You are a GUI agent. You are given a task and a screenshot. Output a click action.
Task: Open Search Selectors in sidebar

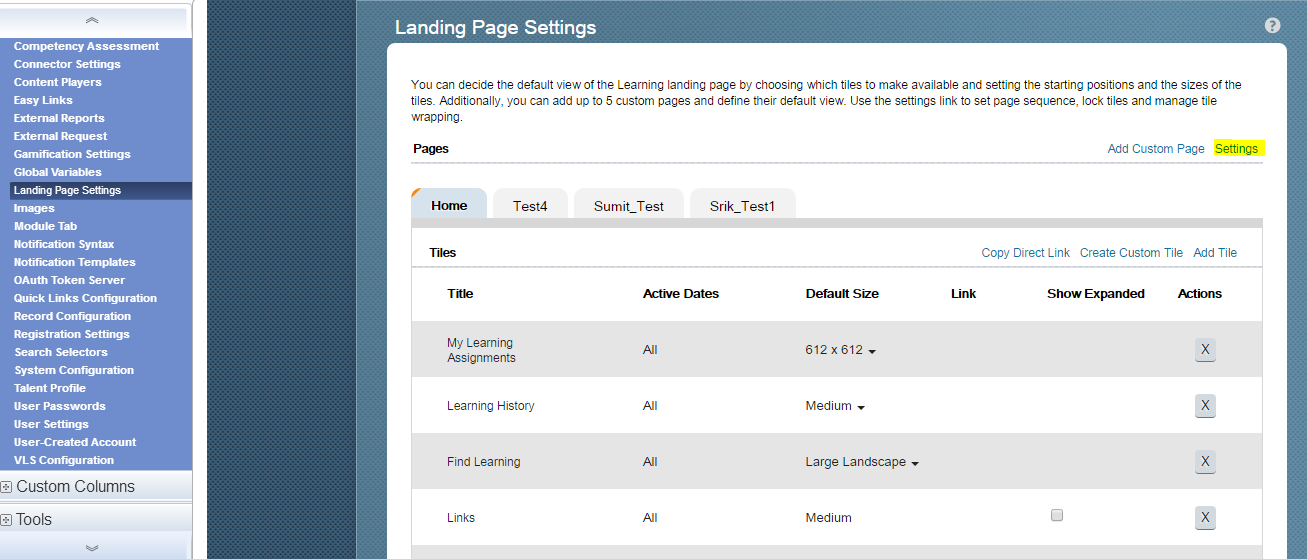60,352
